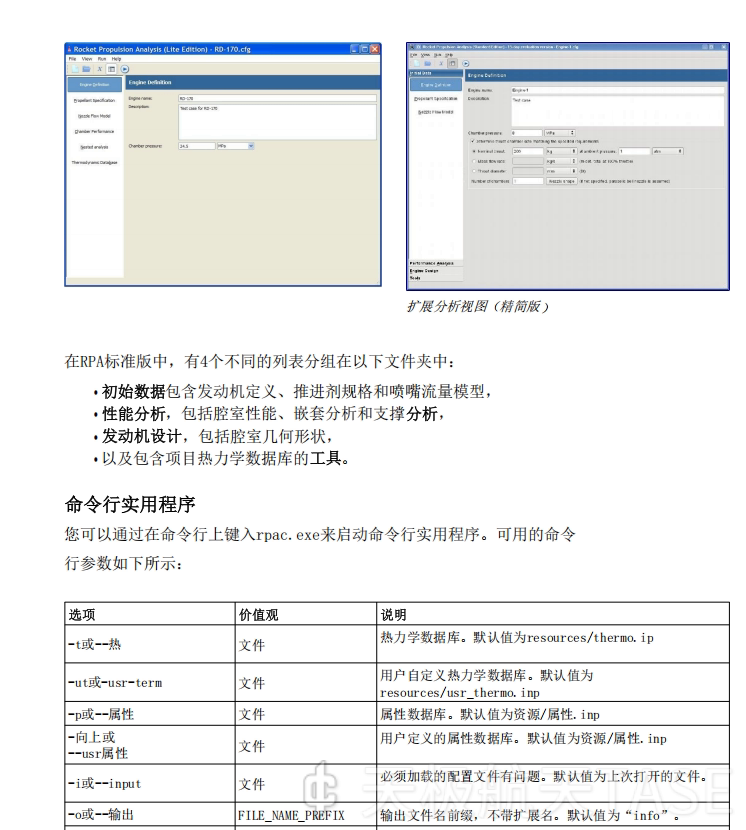The height and width of the screenshot is (830, 746).
Task: Click Run play icon in Standard Edition toolbar
Action: click(466, 64)
